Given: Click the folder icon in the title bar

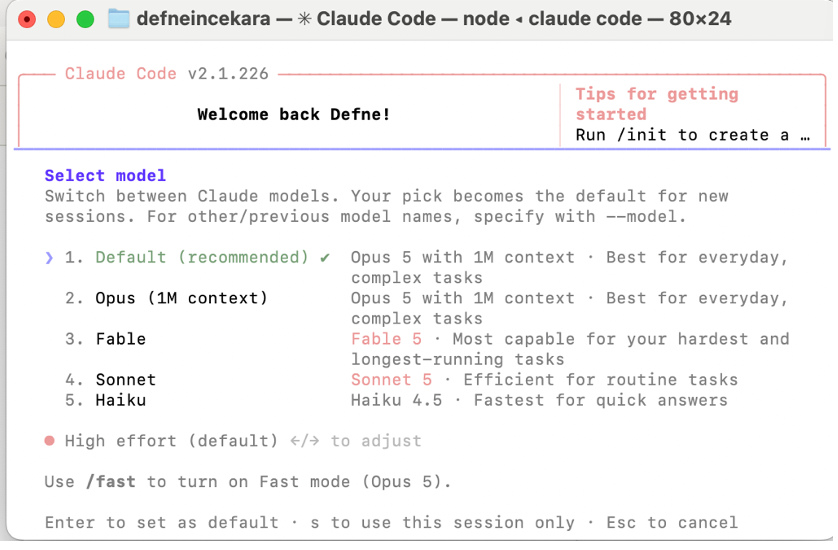Looking at the screenshot, I should coord(119,19).
